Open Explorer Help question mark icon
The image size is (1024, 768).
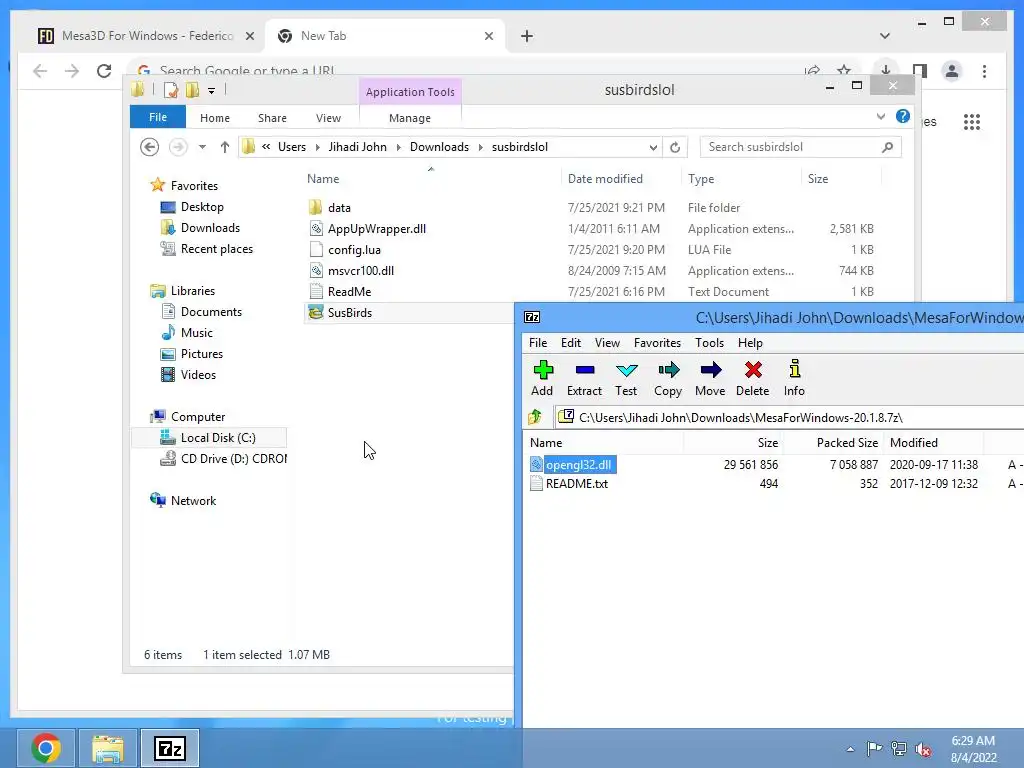903,116
